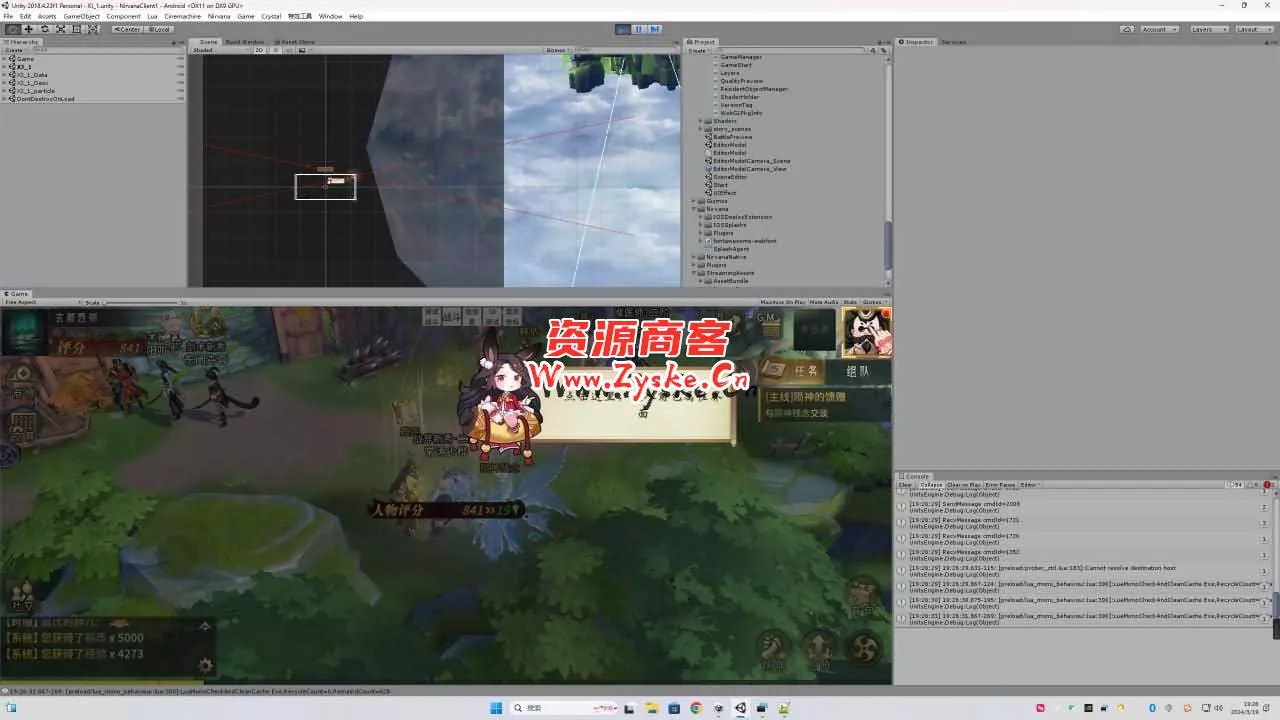Select BattlePreview scene asset
The height and width of the screenshot is (720, 1280).
(732, 137)
